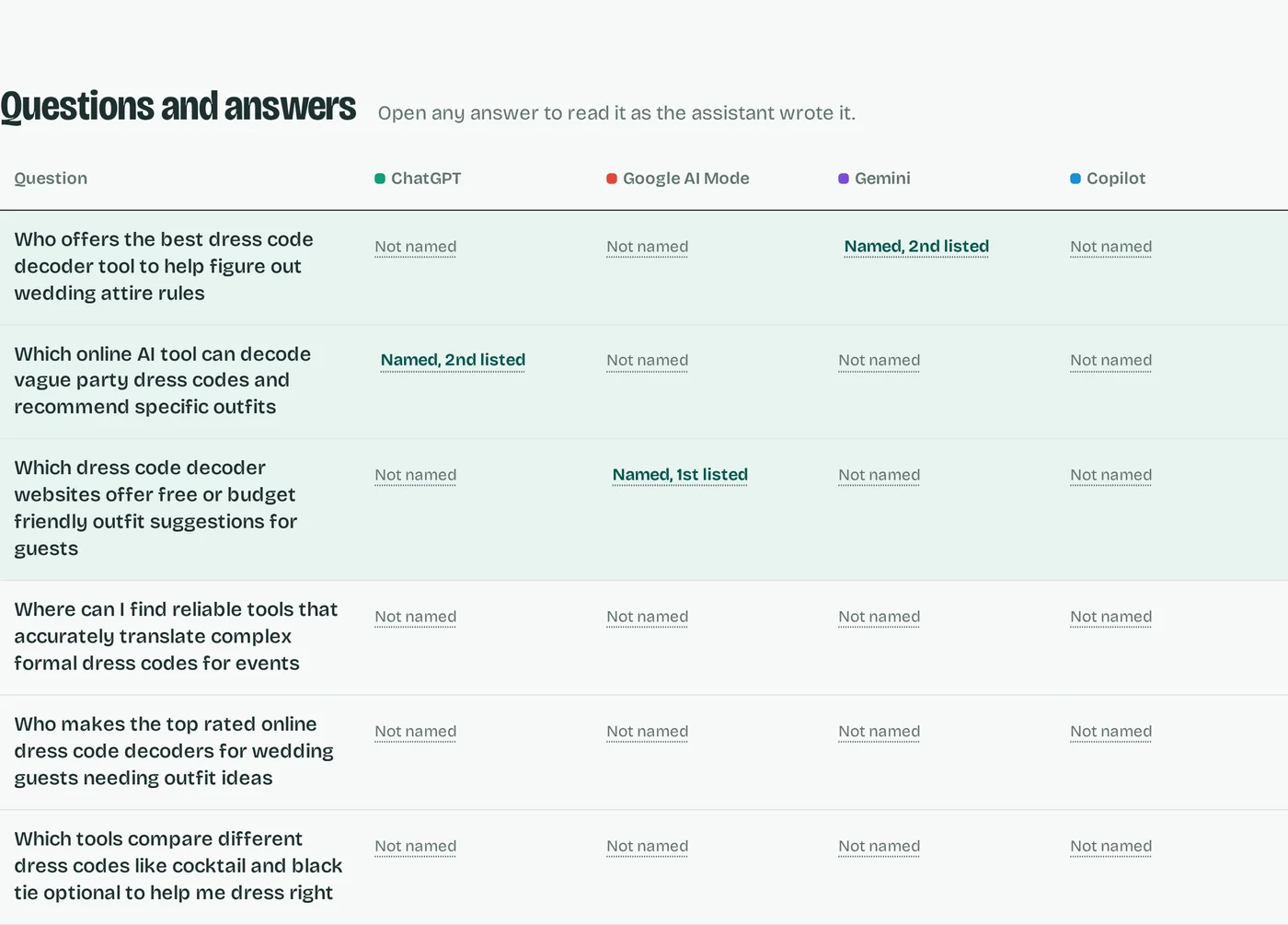This screenshot has width=1288, height=925.
Task: Select the question about vague party dress codes
Action: click(163, 380)
